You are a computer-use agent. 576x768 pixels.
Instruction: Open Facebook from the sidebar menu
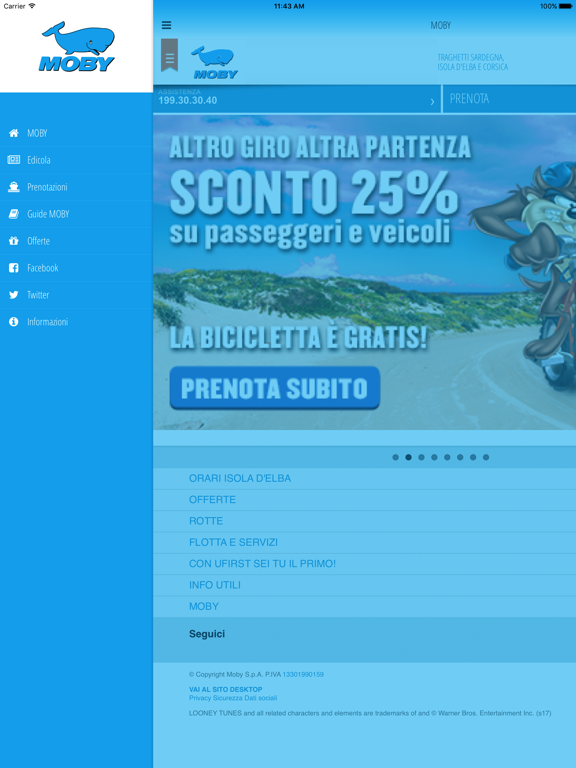(x=76, y=267)
